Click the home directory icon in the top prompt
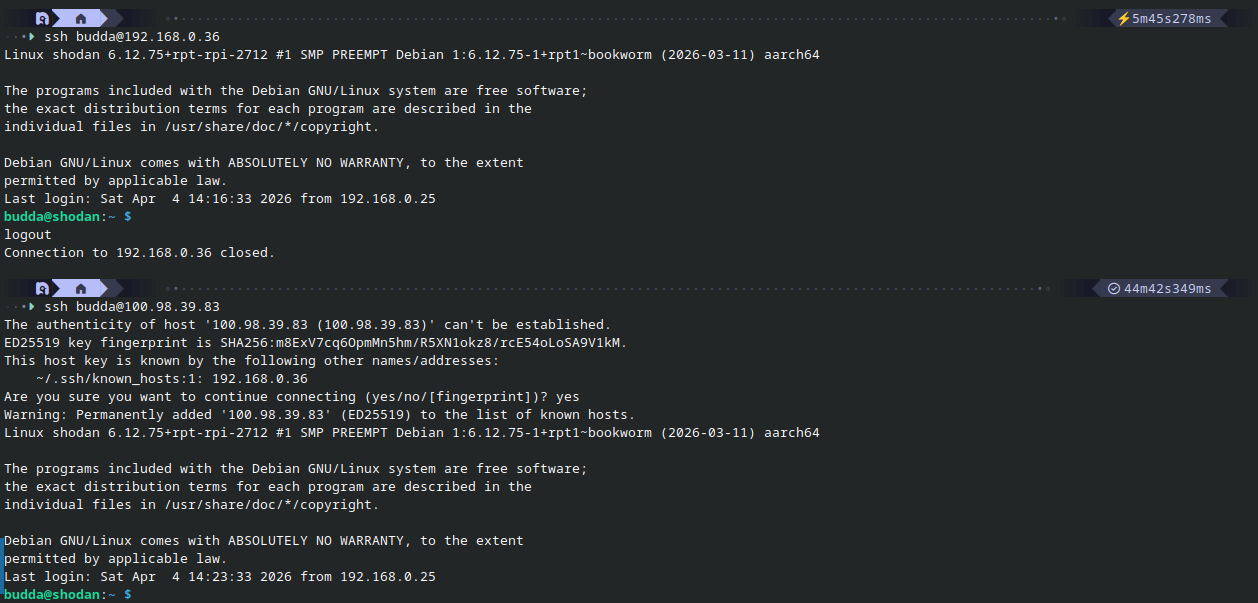The width and height of the screenshot is (1258, 603). [x=81, y=19]
